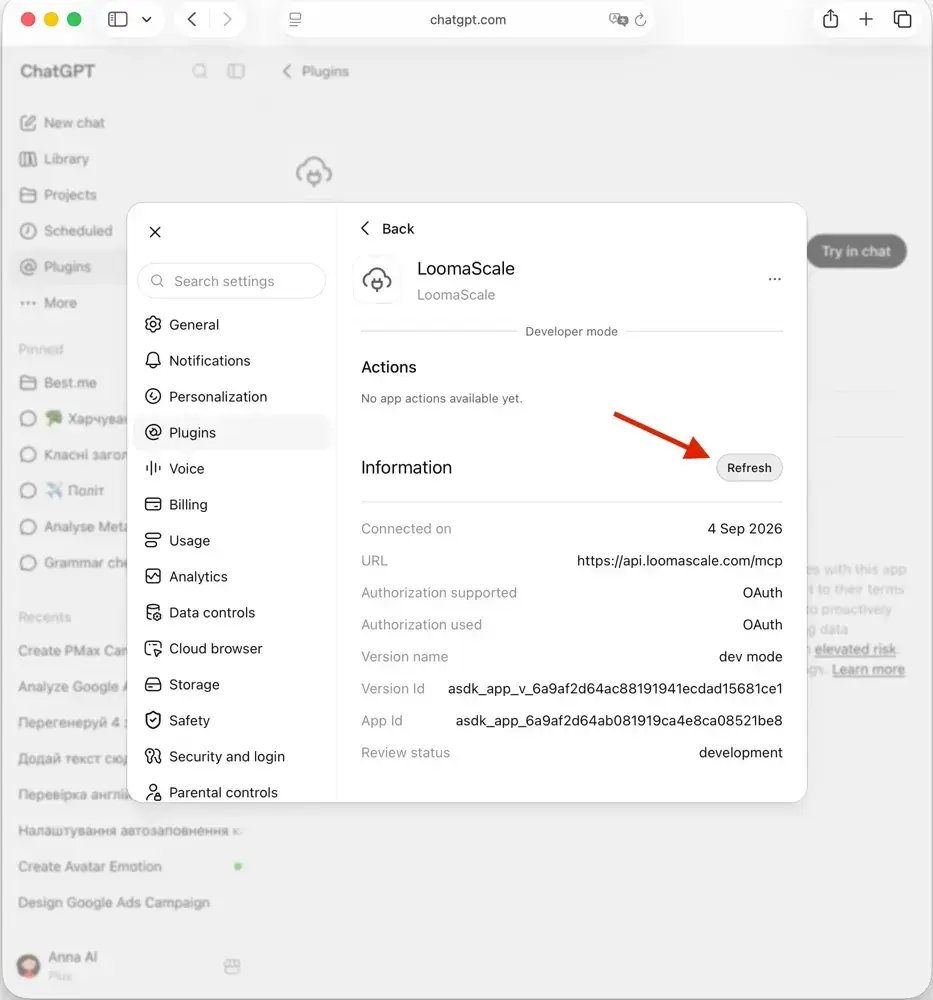Focus the Search settings field
Viewport: 933px width, 1000px height.
[x=231, y=281]
